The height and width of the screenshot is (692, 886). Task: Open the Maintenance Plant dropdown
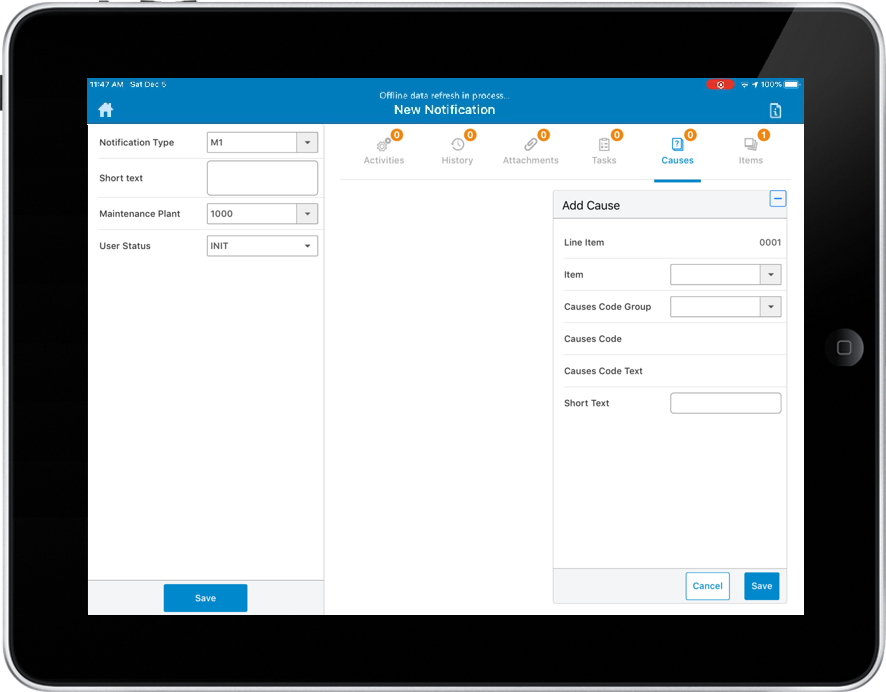coord(307,214)
